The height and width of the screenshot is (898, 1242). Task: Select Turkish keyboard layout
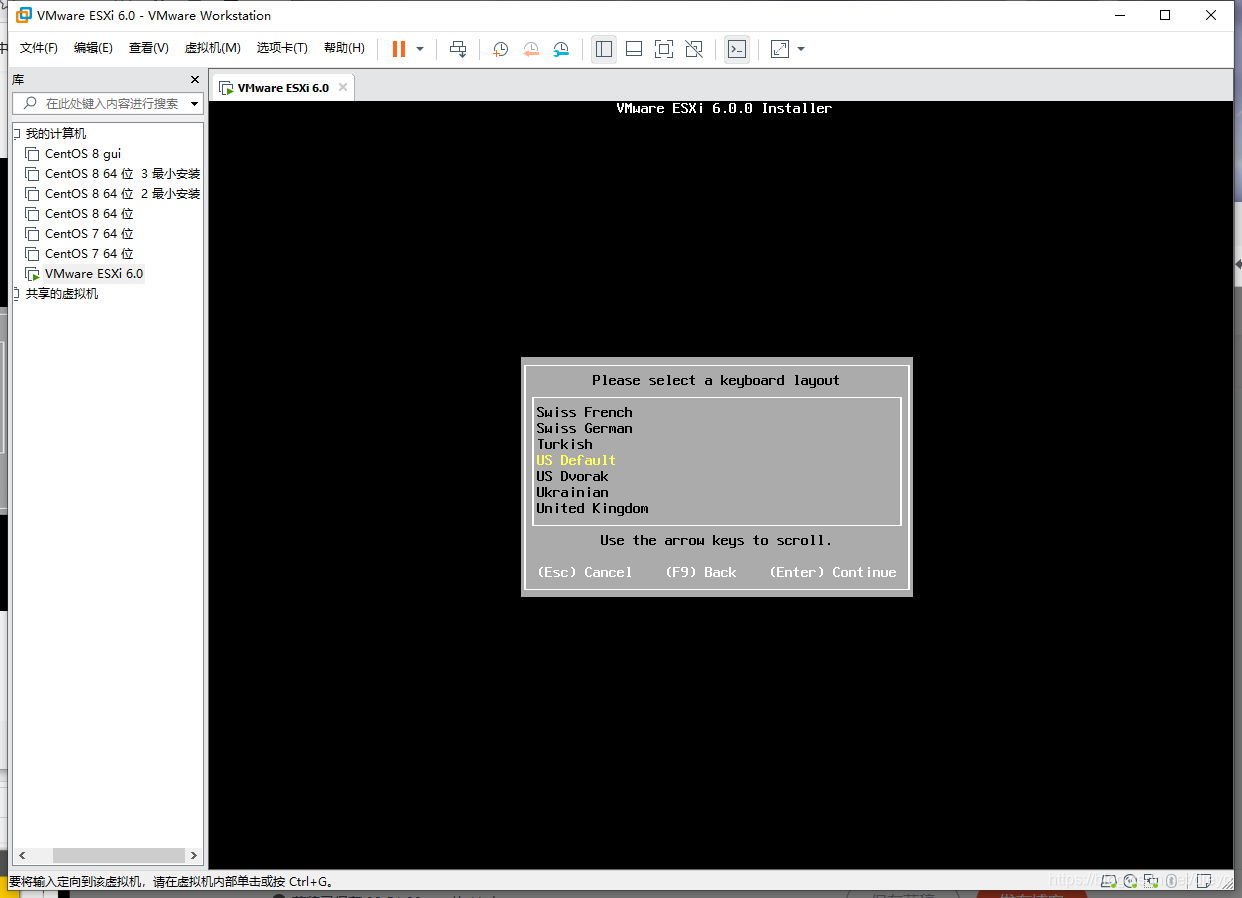point(564,444)
